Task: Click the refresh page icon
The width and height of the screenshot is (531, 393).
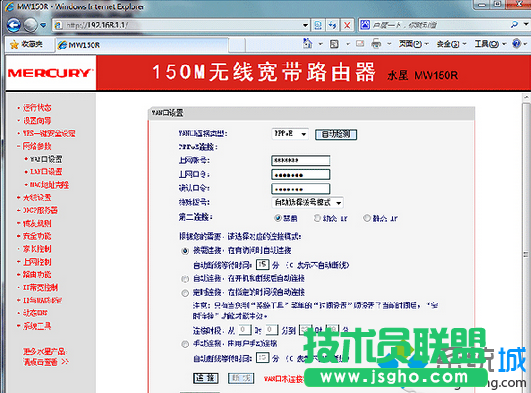Action: [333, 25]
